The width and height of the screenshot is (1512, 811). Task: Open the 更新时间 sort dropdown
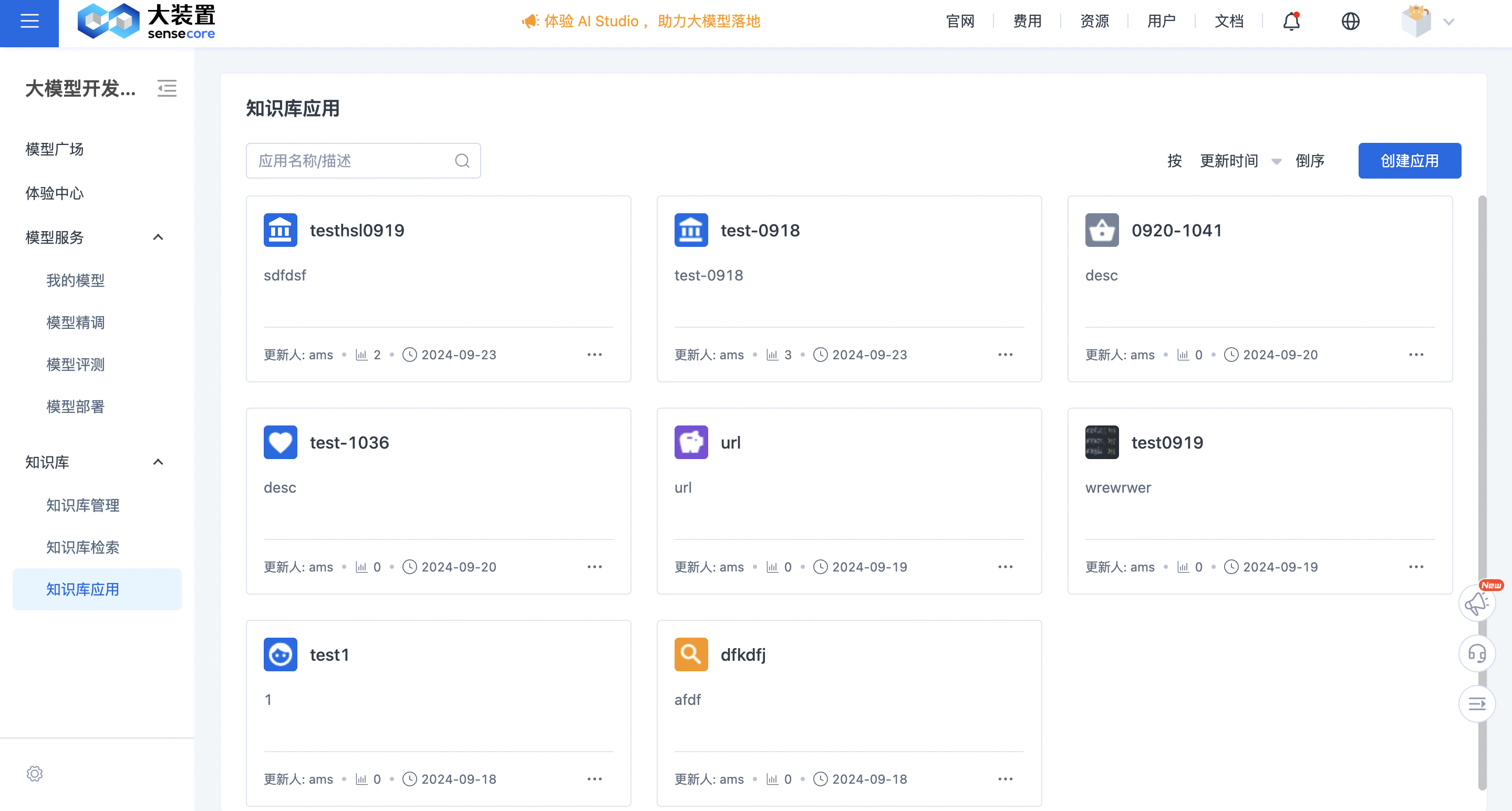1240,160
